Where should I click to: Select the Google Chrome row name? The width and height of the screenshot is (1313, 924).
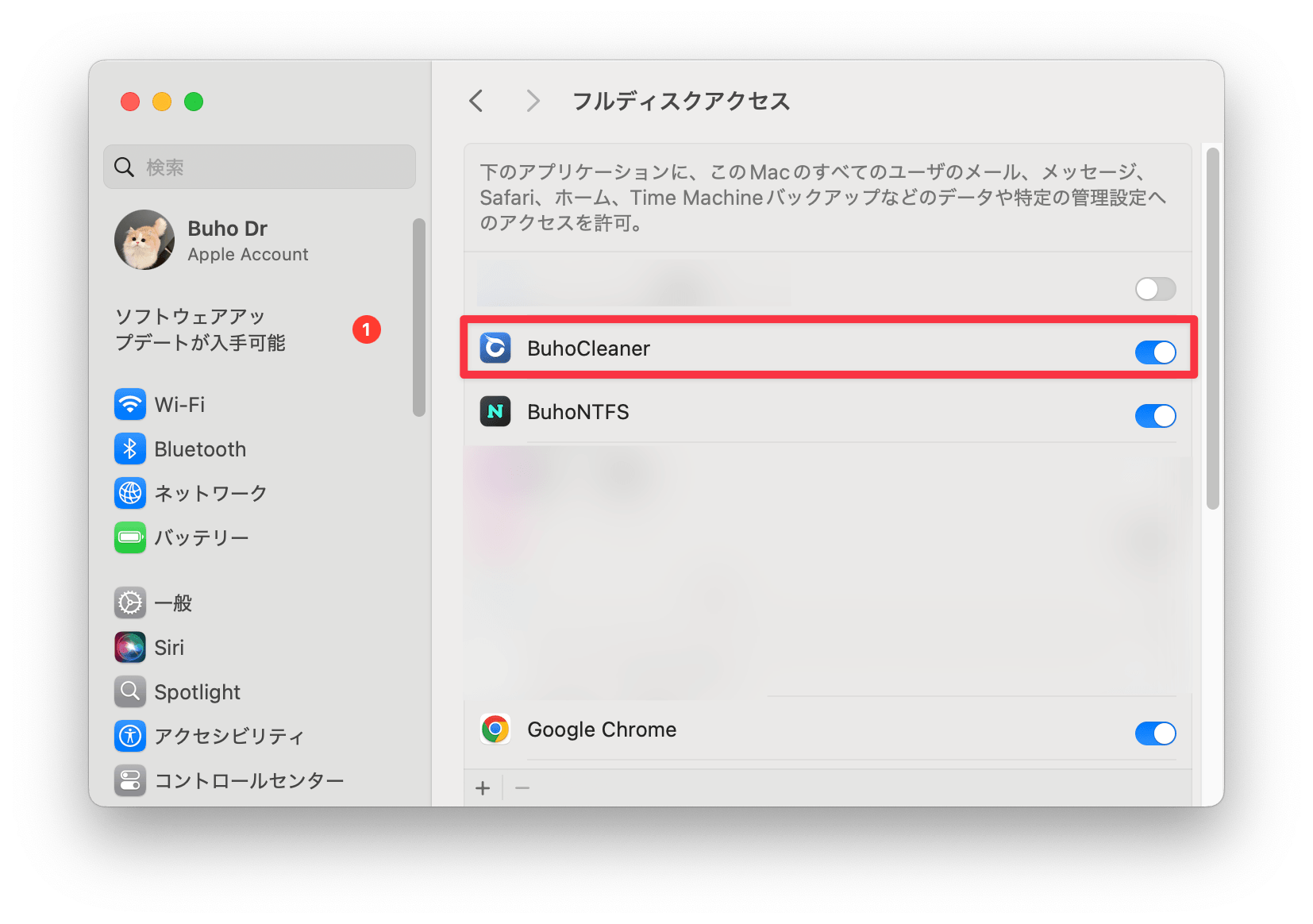602,730
